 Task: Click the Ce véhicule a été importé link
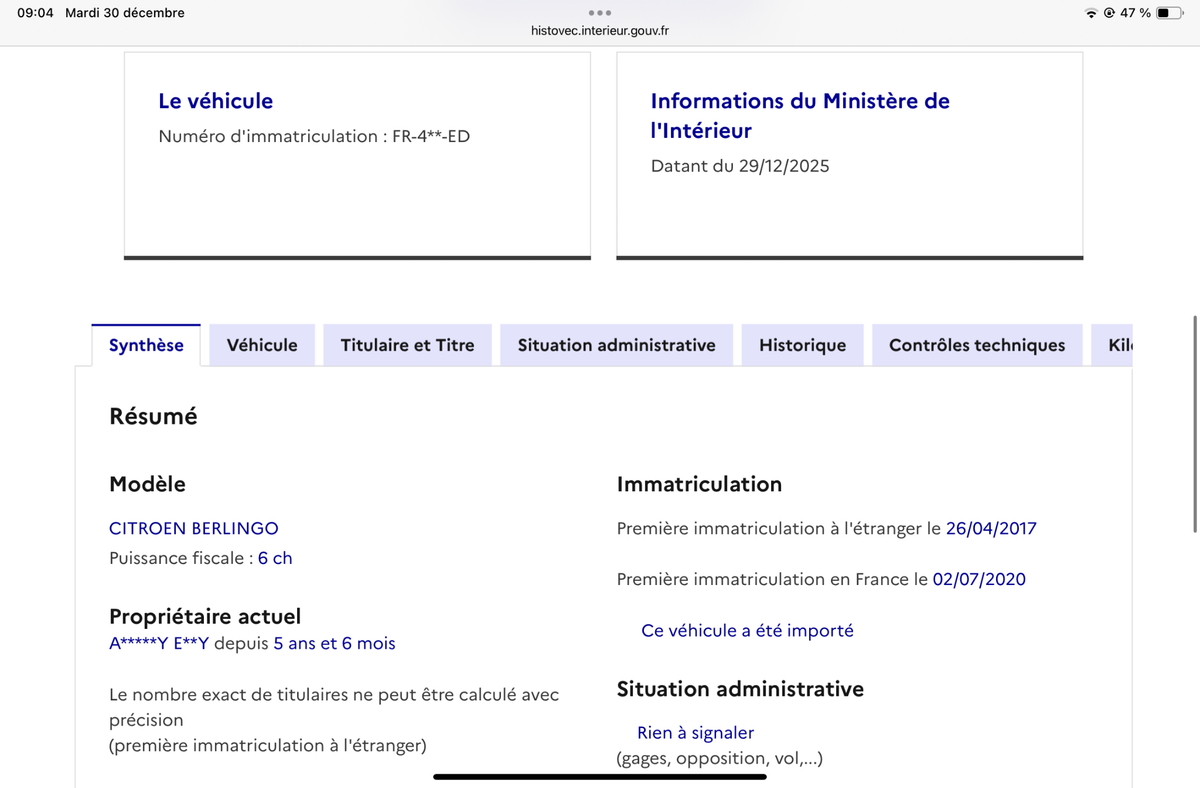[747, 630]
